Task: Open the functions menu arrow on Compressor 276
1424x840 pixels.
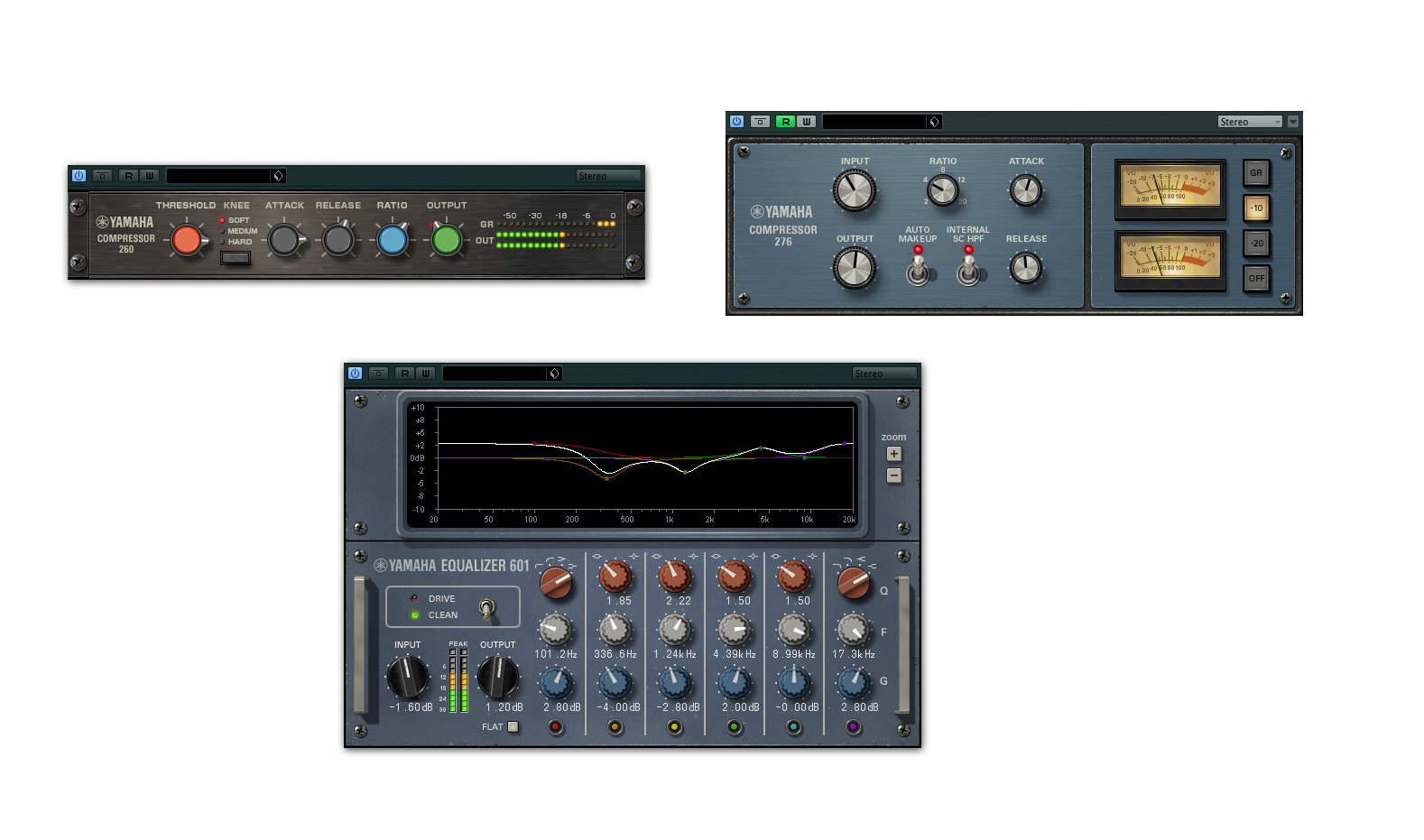Action: [1293, 122]
